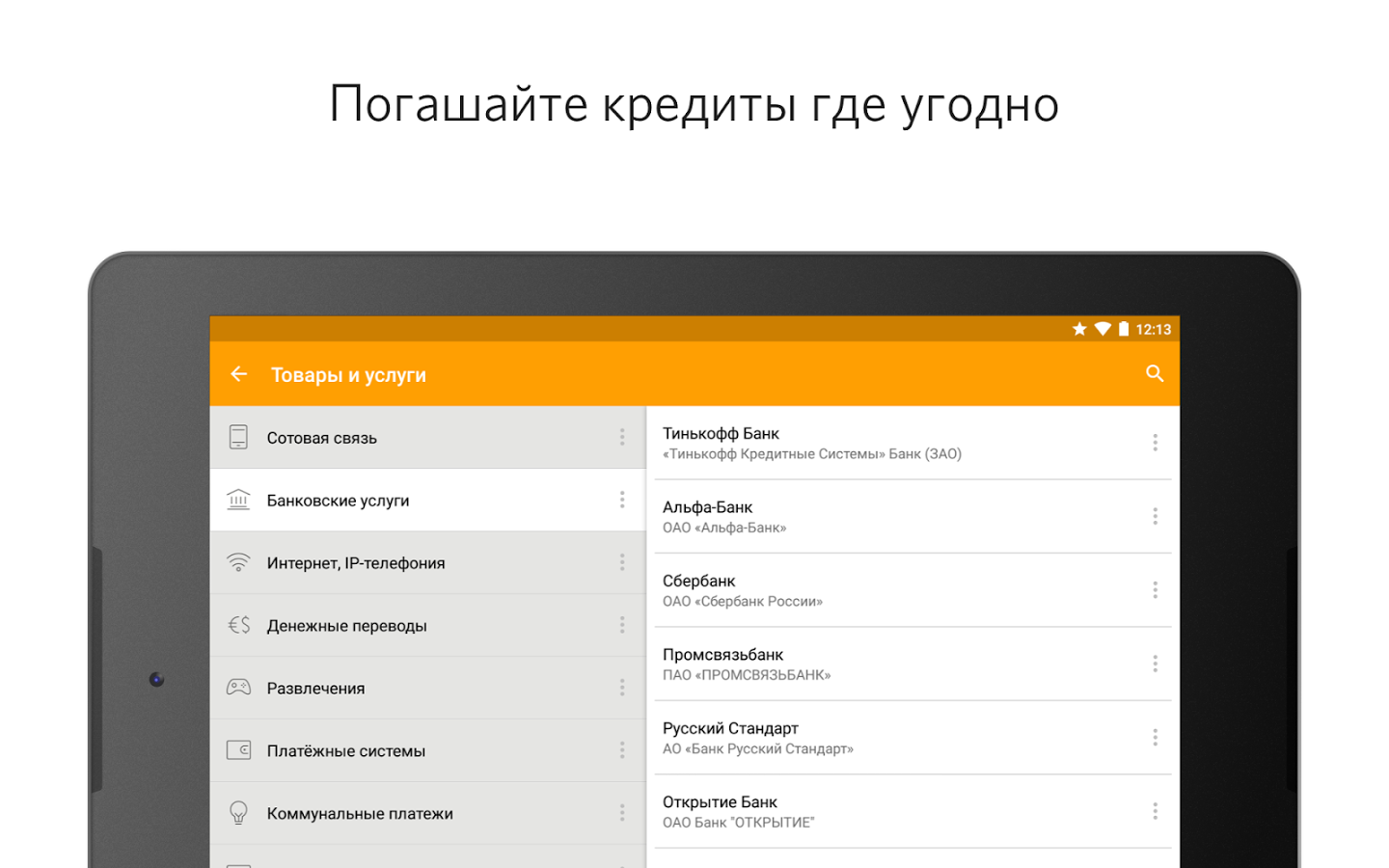Open overflow menu for Русский Стандарт
This screenshot has height=868, width=1389.
click(1155, 738)
